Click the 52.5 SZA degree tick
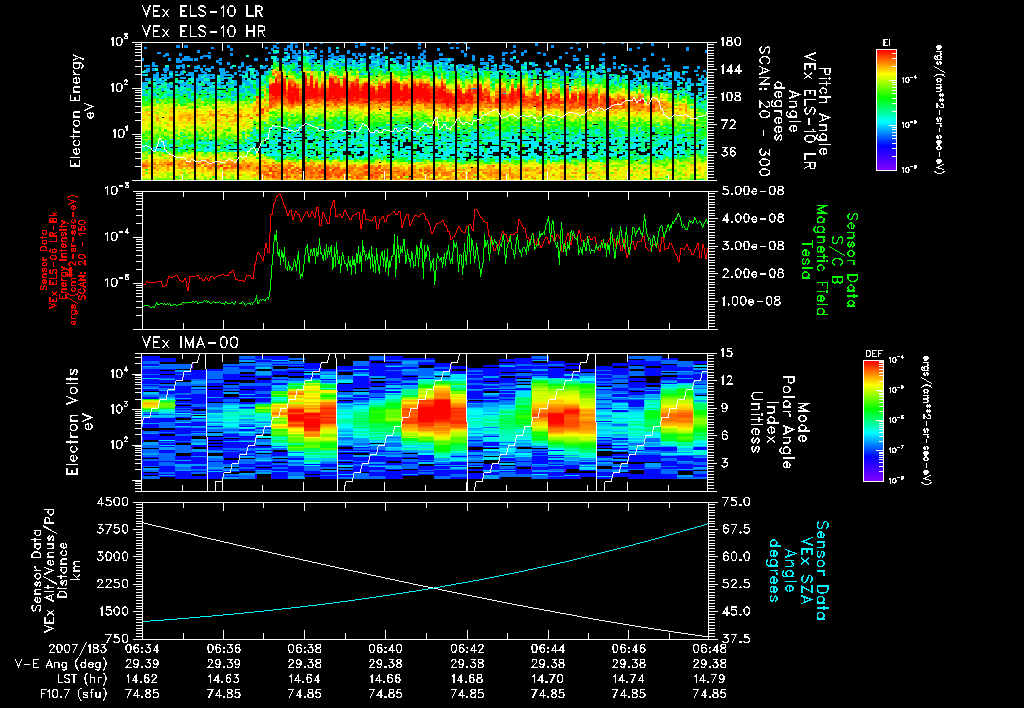 (x=737, y=584)
